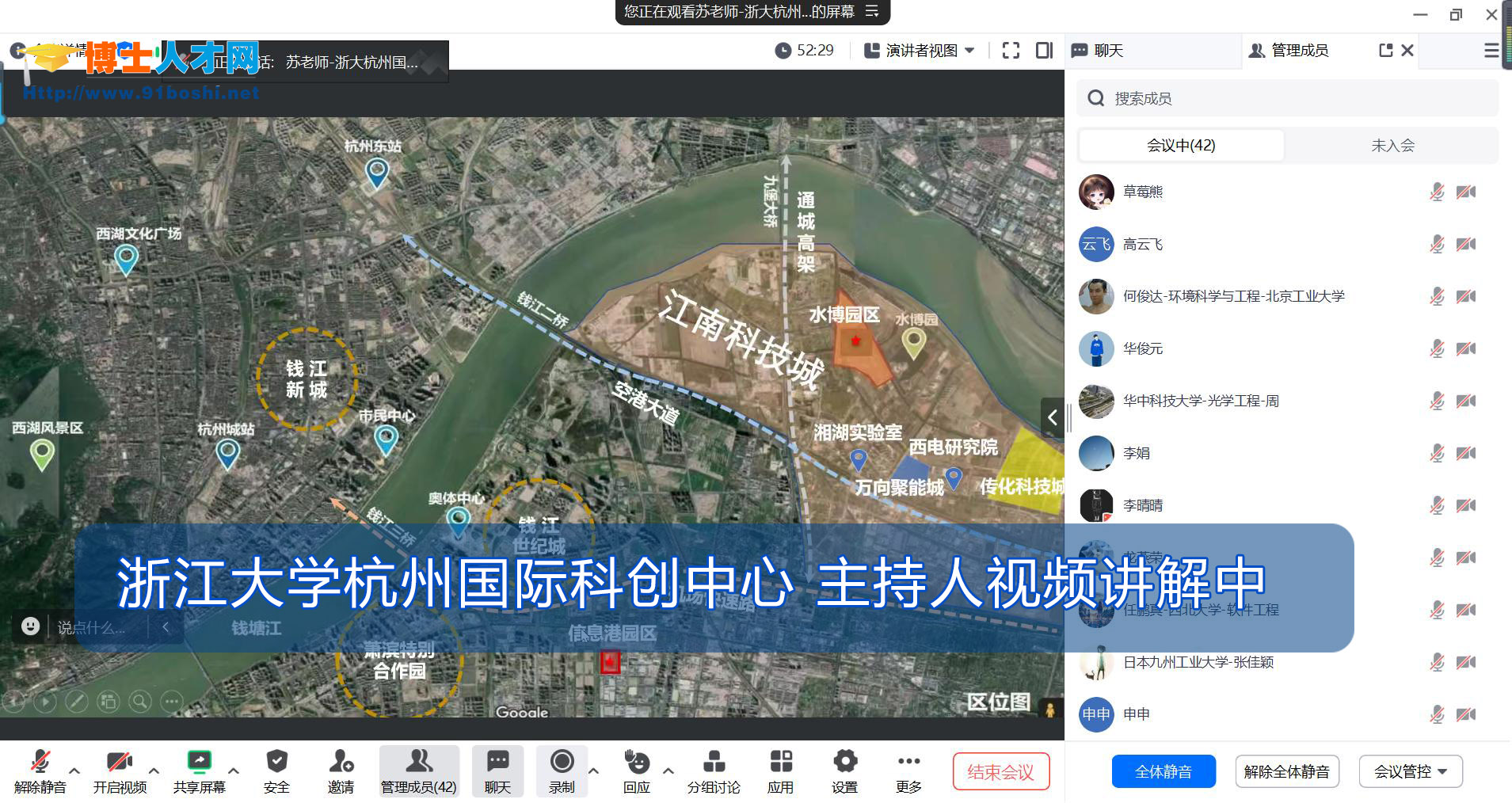Expand video options arrow next to 开启视频

[x=154, y=770]
